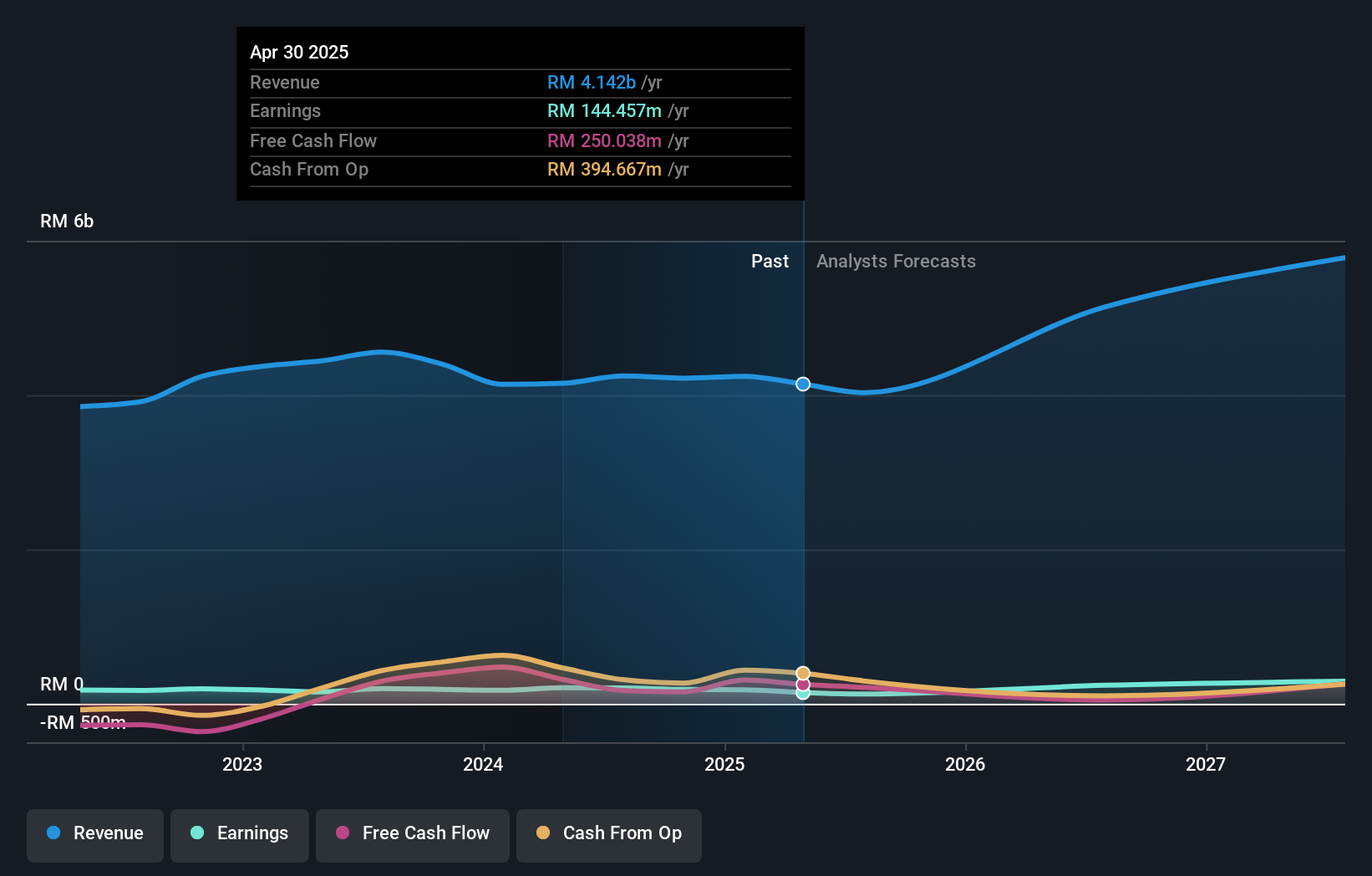Click the 'Past' section label
The width and height of the screenshot is (1372, 876).
tap(770, 262)
